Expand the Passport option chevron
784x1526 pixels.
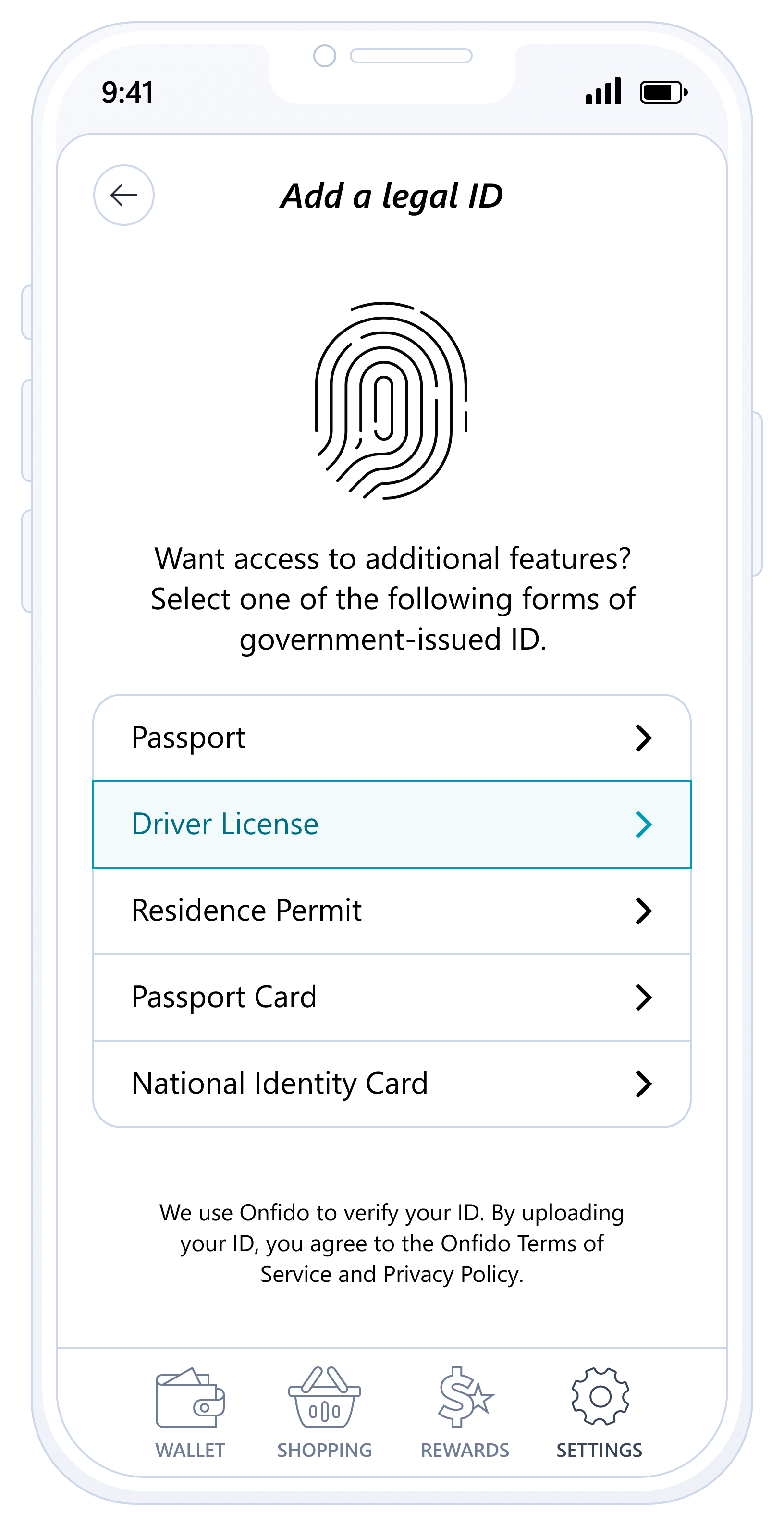[x=644, y=738]
